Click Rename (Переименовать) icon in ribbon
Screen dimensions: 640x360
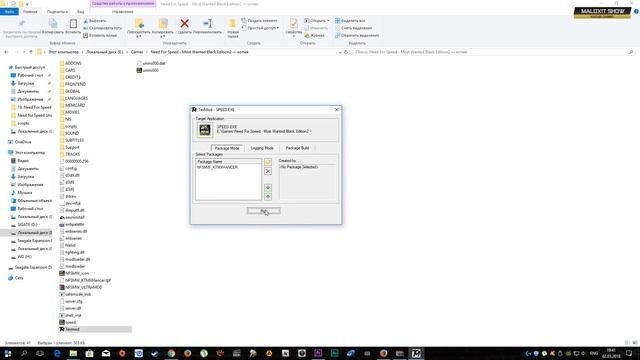coord(207,24)
